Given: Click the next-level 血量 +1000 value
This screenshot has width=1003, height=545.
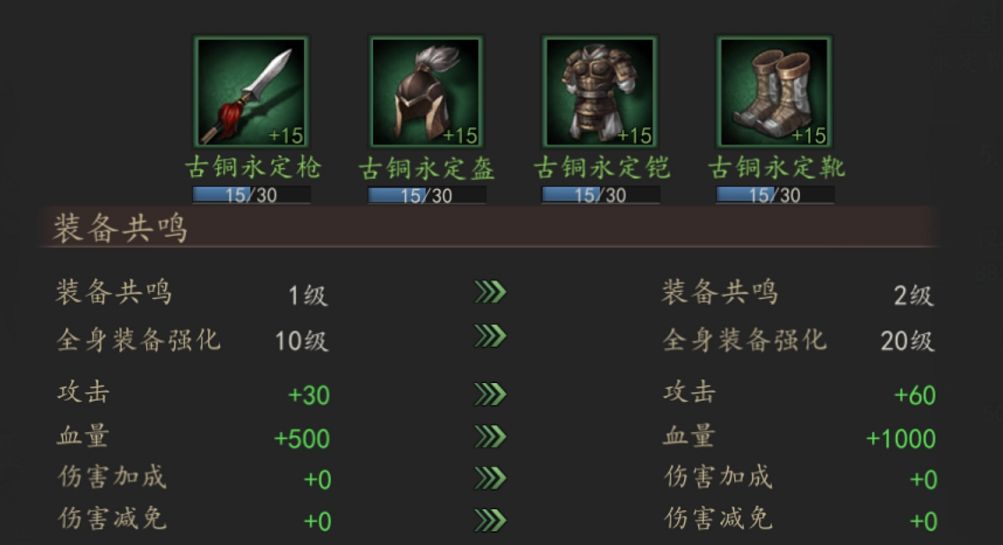Looking at the screenshot, I should point(901,439).
